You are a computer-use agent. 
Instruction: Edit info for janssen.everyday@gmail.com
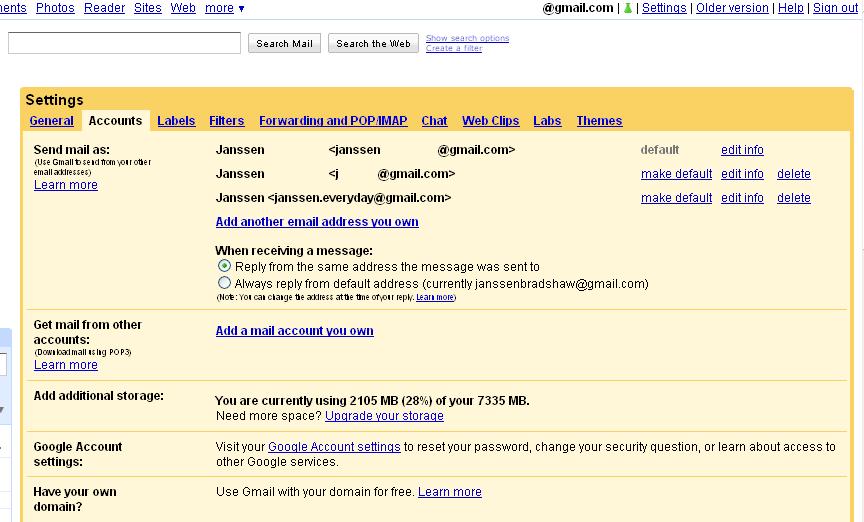pyautogui.click(x=742, y=198)
